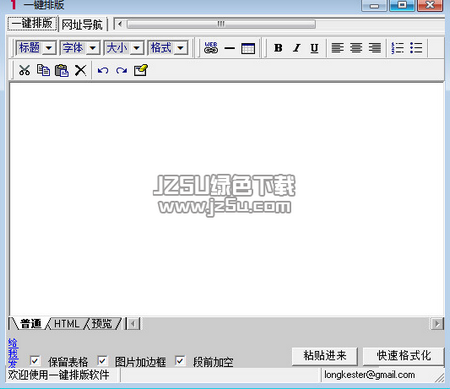The image size is (450, 389).
Task: Open the 格式 format dropdown
Action: [x=168, y=48]
